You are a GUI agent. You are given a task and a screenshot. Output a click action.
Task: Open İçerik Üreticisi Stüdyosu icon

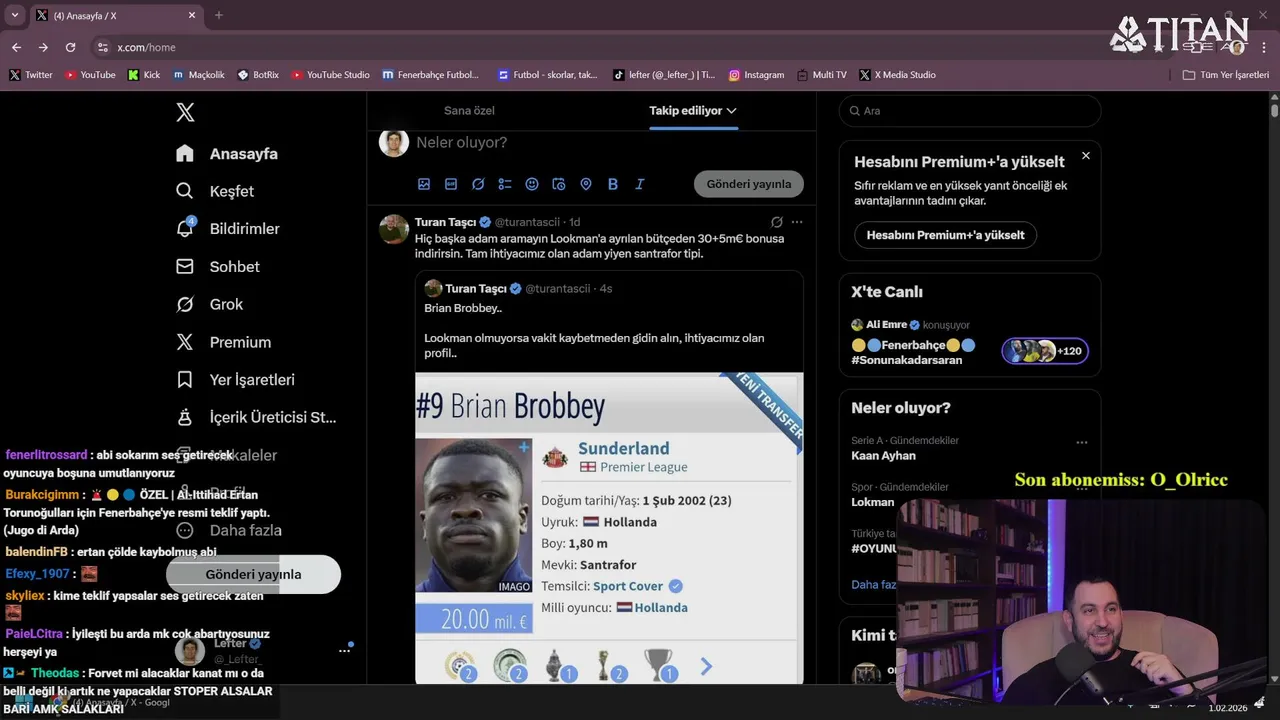point(185,417)
